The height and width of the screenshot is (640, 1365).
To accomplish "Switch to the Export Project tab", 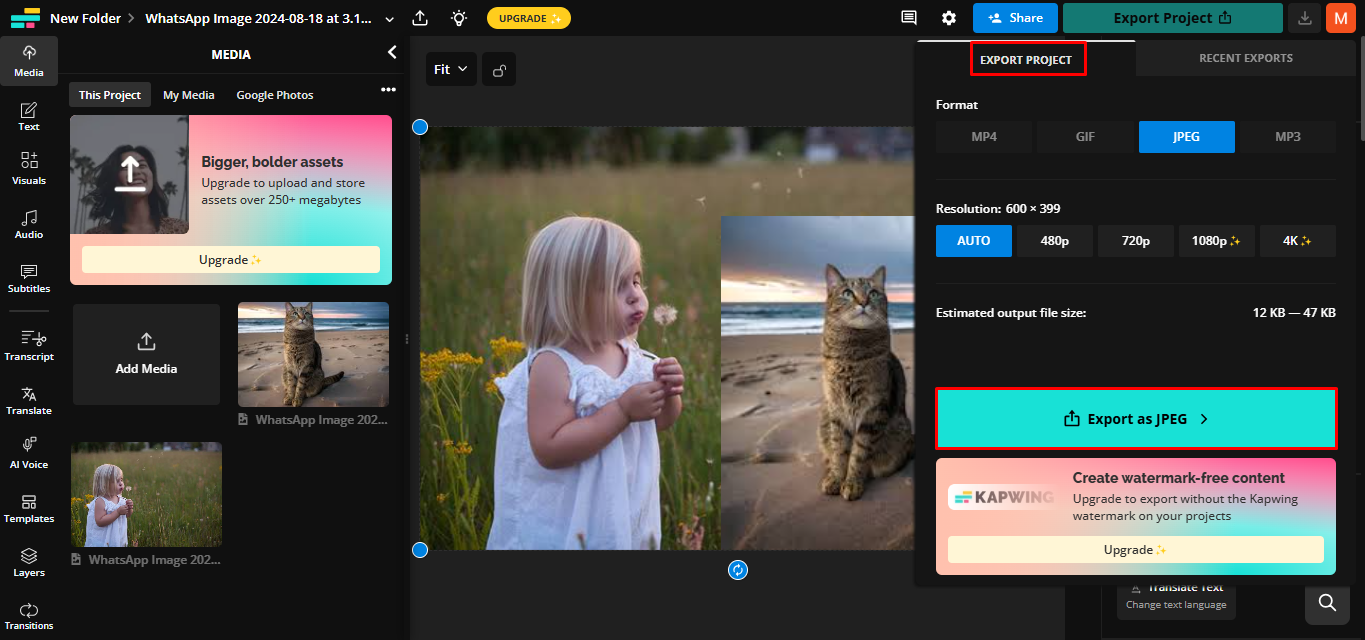I will coord(1026,60).
